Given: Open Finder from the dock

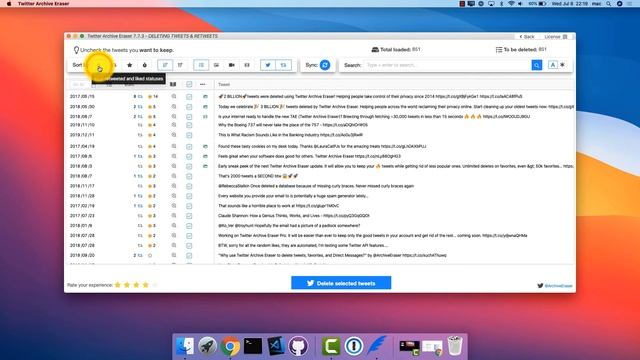Looking at the screenshot, I should coord(185,346).
